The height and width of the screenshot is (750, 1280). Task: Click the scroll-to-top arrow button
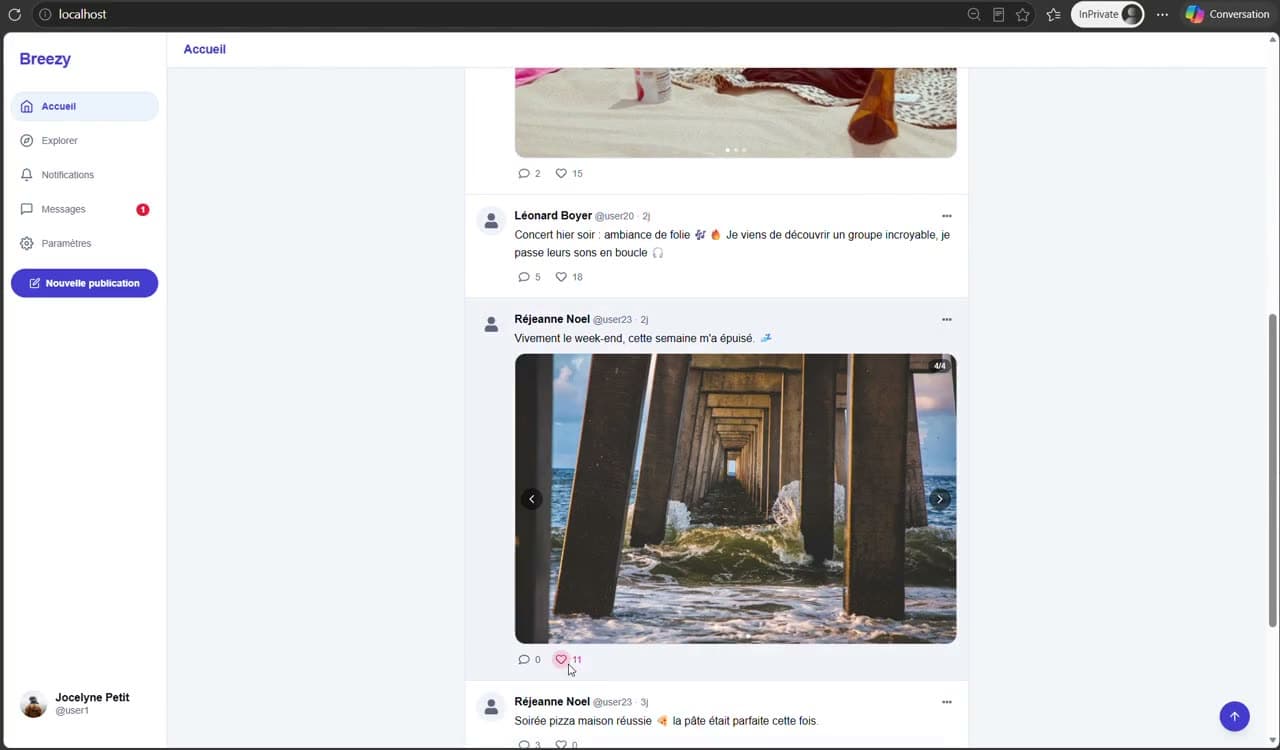click(x=1234, y=716)
